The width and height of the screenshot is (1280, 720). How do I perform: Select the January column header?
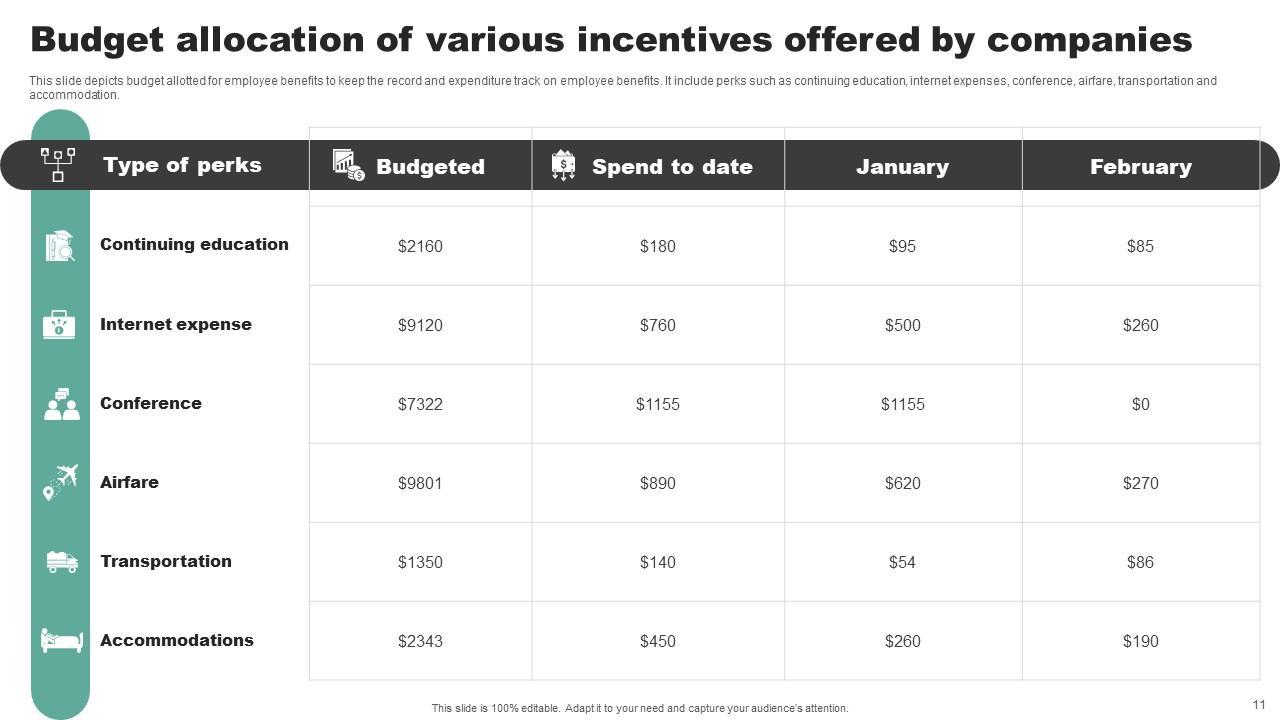click(902, 167)
